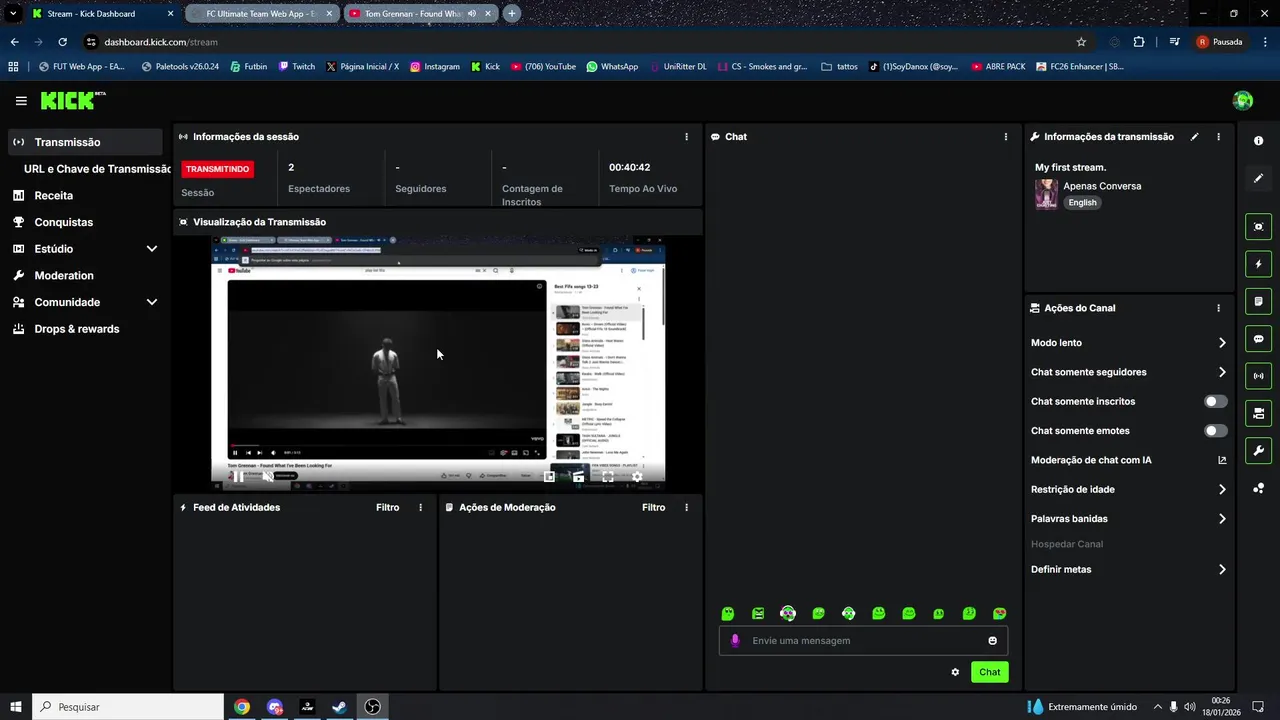This screenshot has height=720, width=1280.
Task: Select Transmissão in left sidebar
Action: pyautogui.click(x=85, y=142)
